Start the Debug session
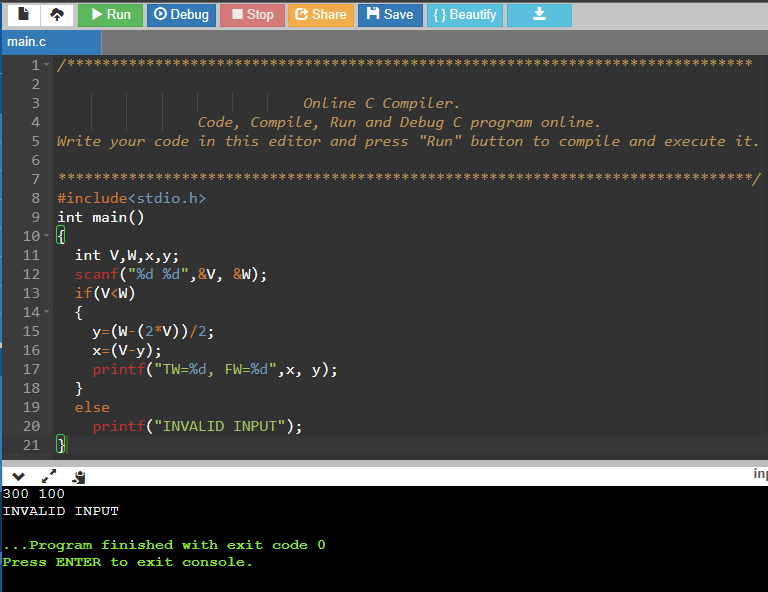Viewport: 768px width, 592px height. click(181, 15)
